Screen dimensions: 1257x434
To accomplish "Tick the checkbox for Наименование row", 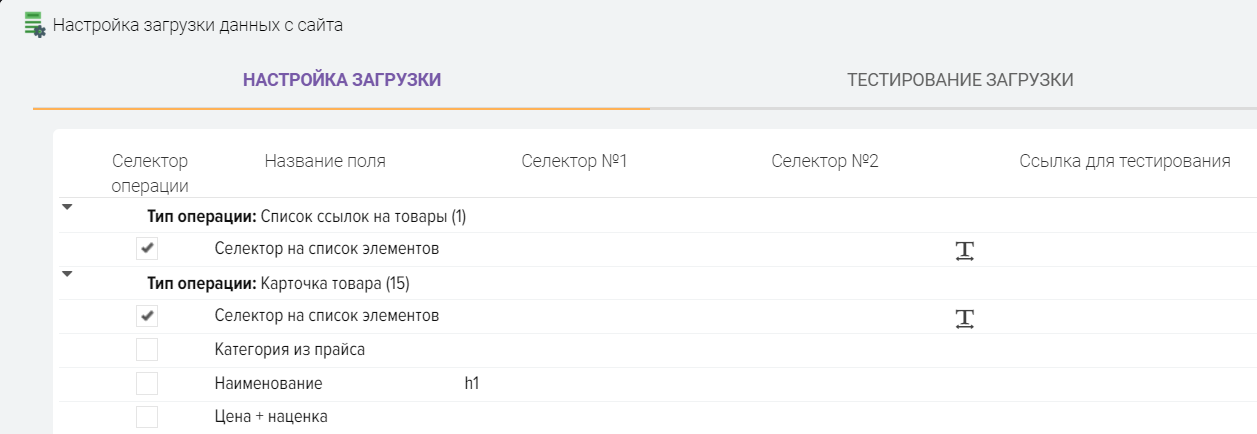I will pos(147,385).
